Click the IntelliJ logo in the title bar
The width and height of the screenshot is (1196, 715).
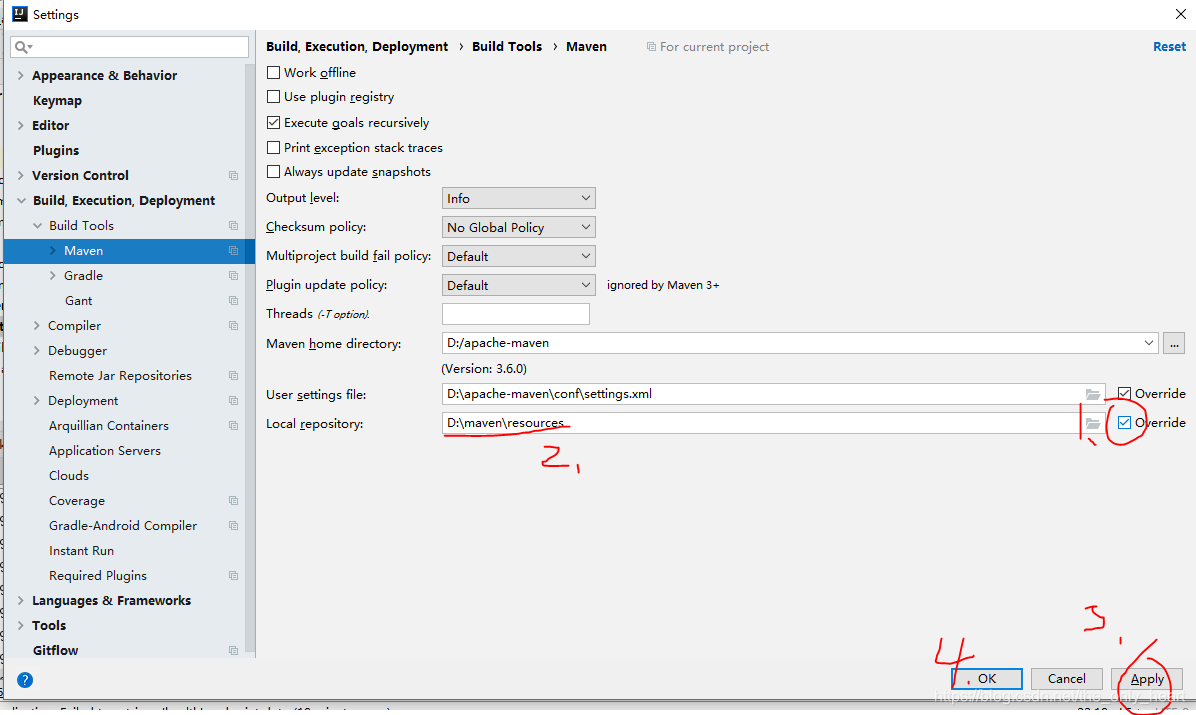(20, 14)
